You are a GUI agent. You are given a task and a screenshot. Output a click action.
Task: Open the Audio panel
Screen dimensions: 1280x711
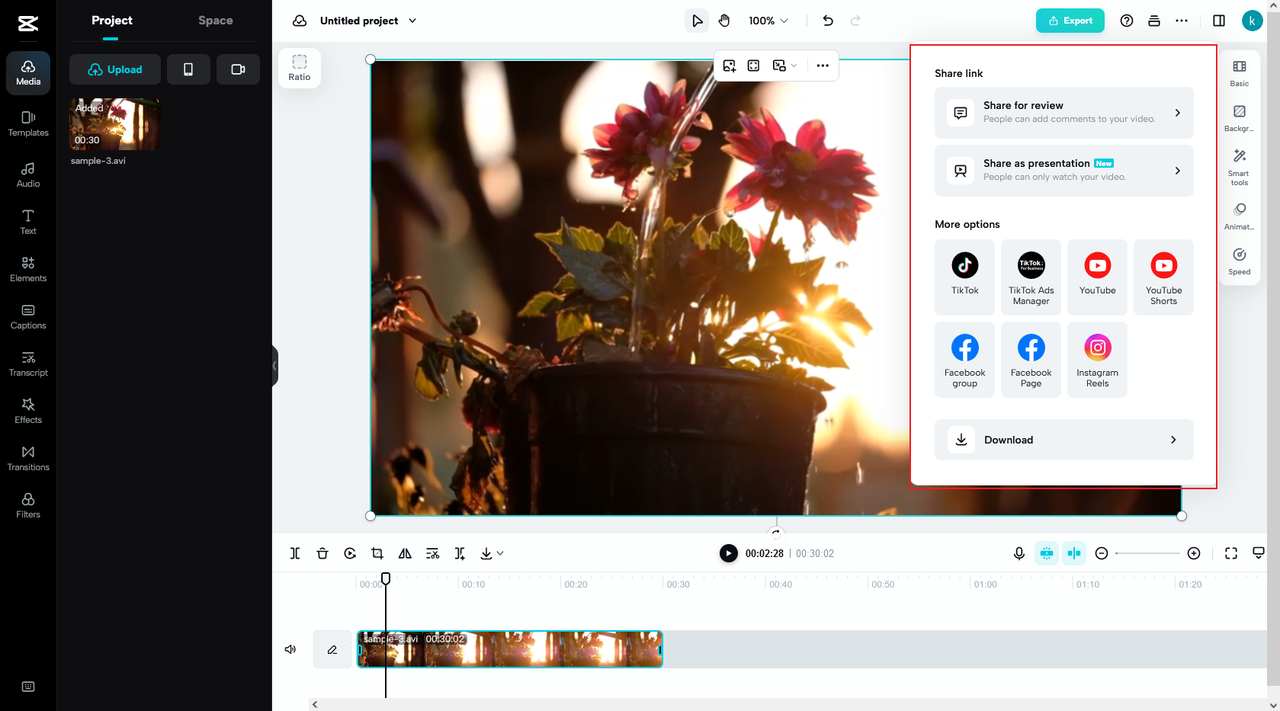28,175
